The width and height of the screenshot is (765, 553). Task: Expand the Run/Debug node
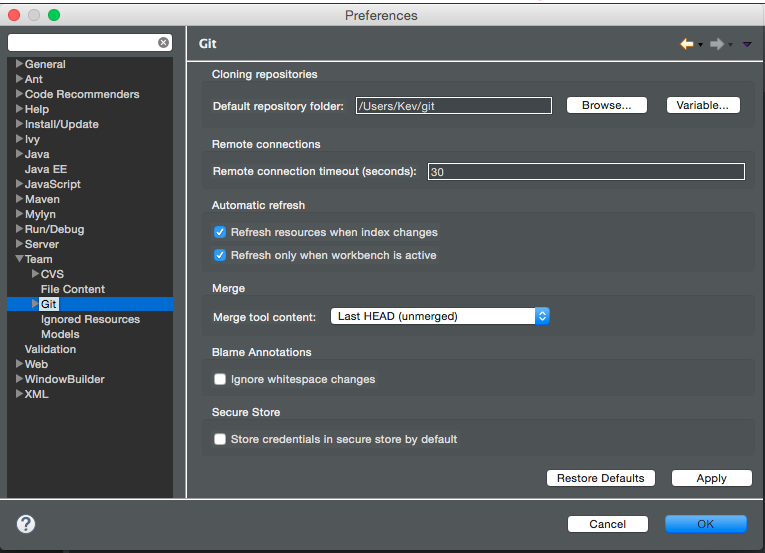coord(20,228)
